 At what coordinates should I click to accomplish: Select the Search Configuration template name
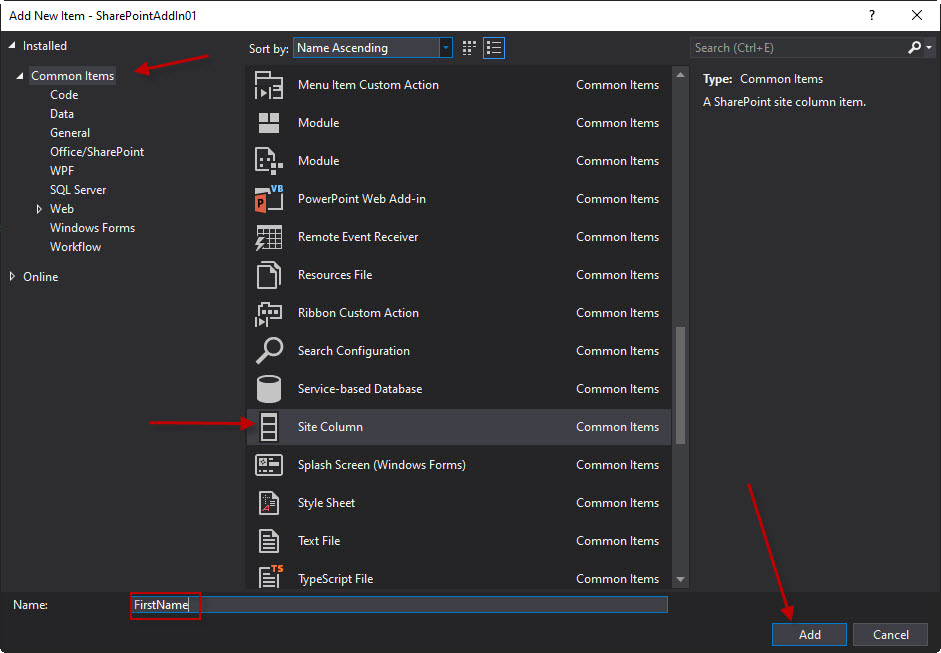click(353, 351)
